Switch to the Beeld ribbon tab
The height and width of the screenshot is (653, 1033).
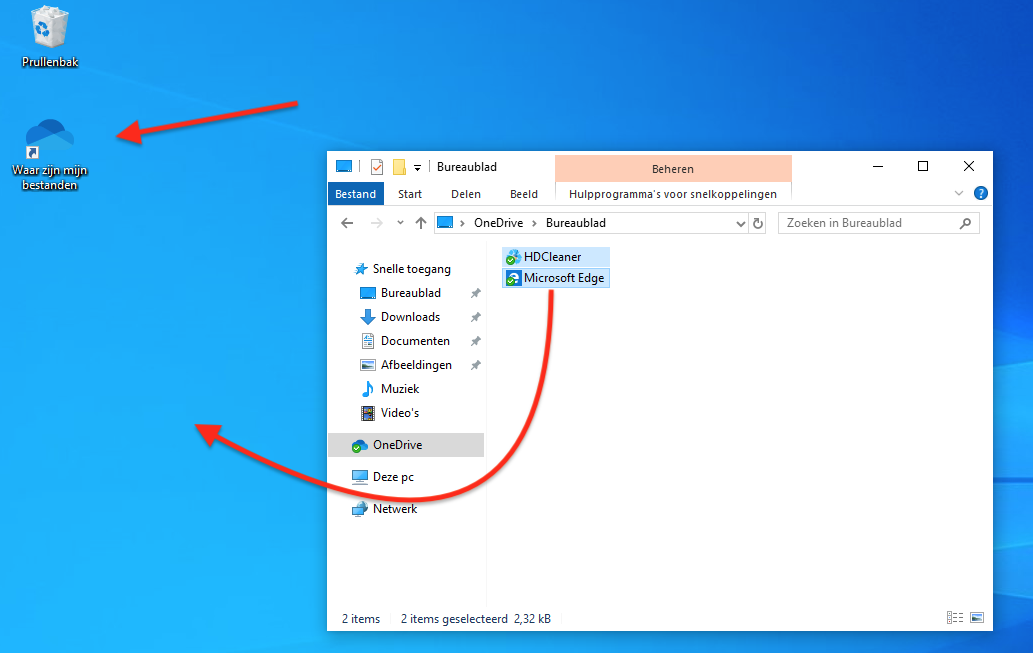pos(523,194)
